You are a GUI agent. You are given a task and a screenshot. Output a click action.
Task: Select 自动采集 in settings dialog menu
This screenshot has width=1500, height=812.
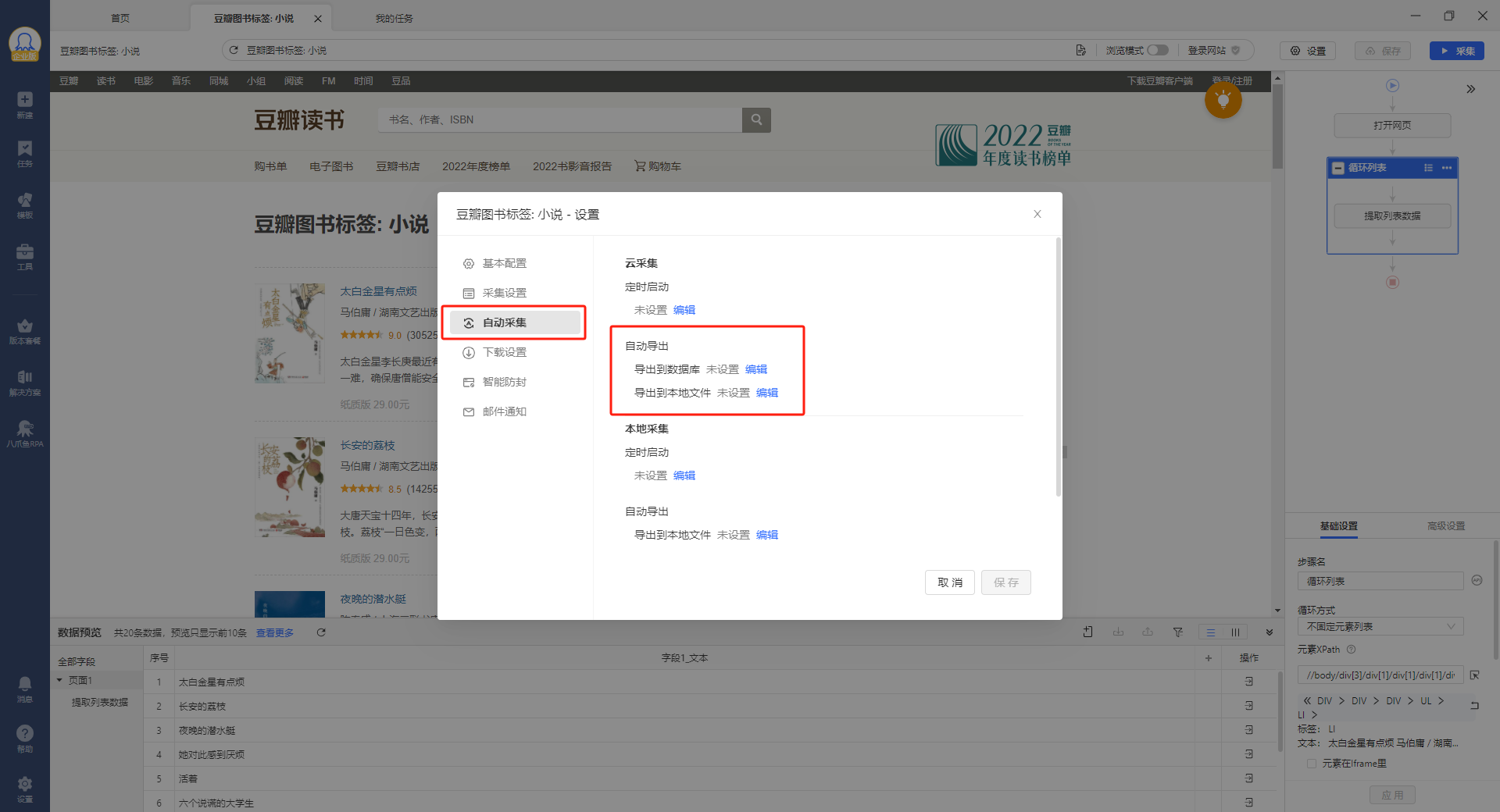516,322
